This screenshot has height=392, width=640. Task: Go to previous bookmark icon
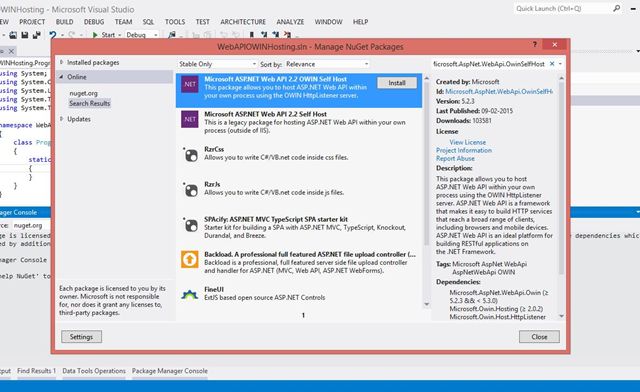click(x=264, y=35)
